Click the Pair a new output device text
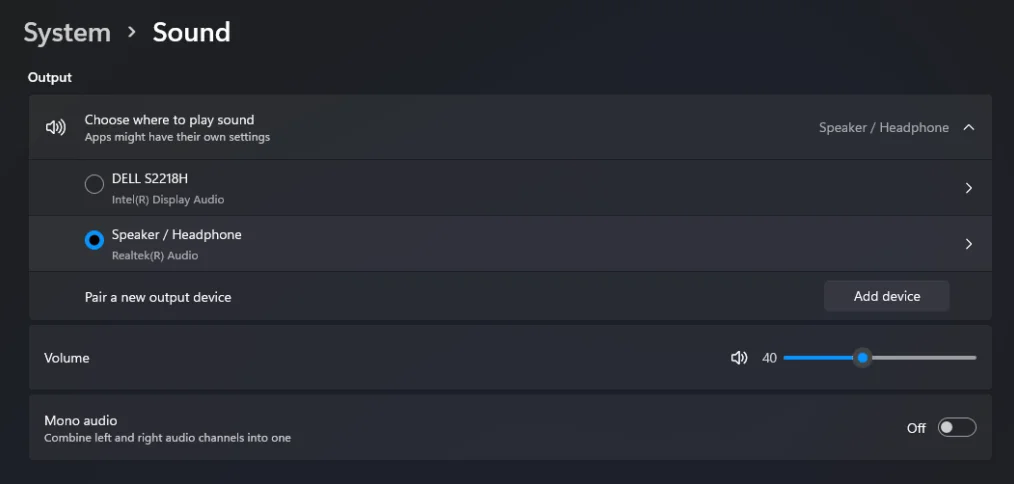This screenshot has width=1014, height=484. pyautogui.click(x=158, y=297)
